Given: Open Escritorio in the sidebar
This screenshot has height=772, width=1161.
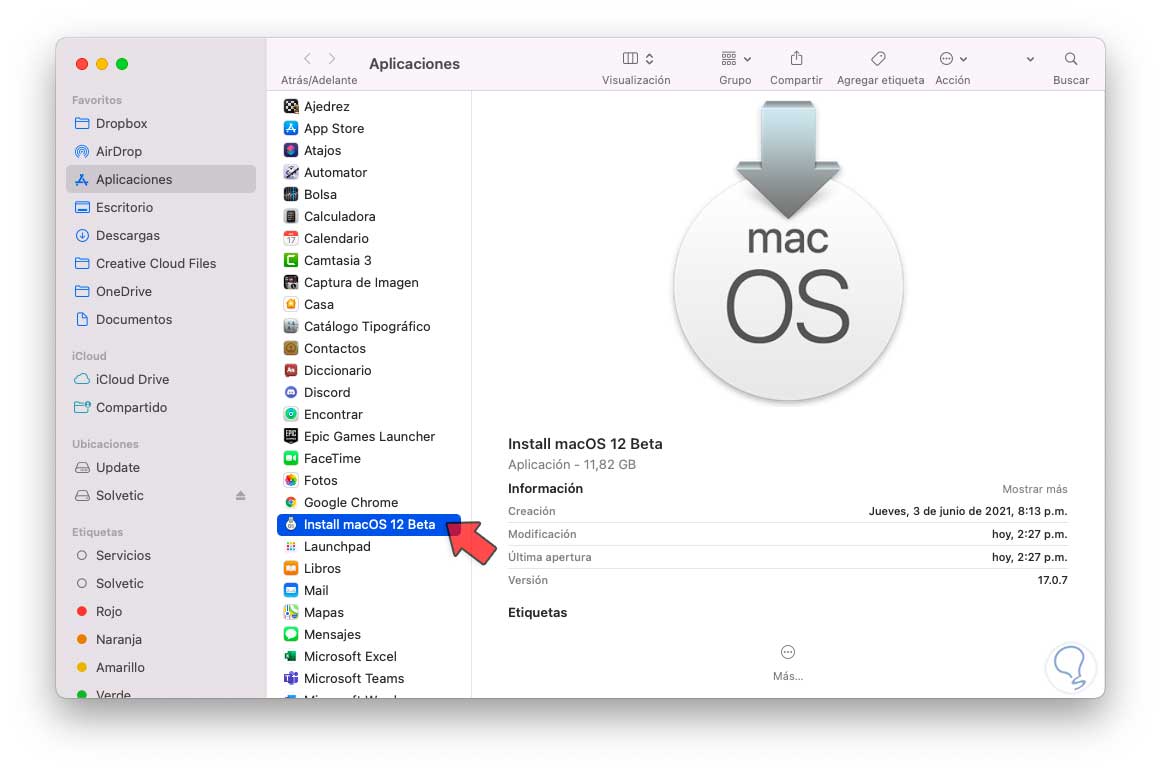Looking at the screenshot, I should (x=161, y=207).
